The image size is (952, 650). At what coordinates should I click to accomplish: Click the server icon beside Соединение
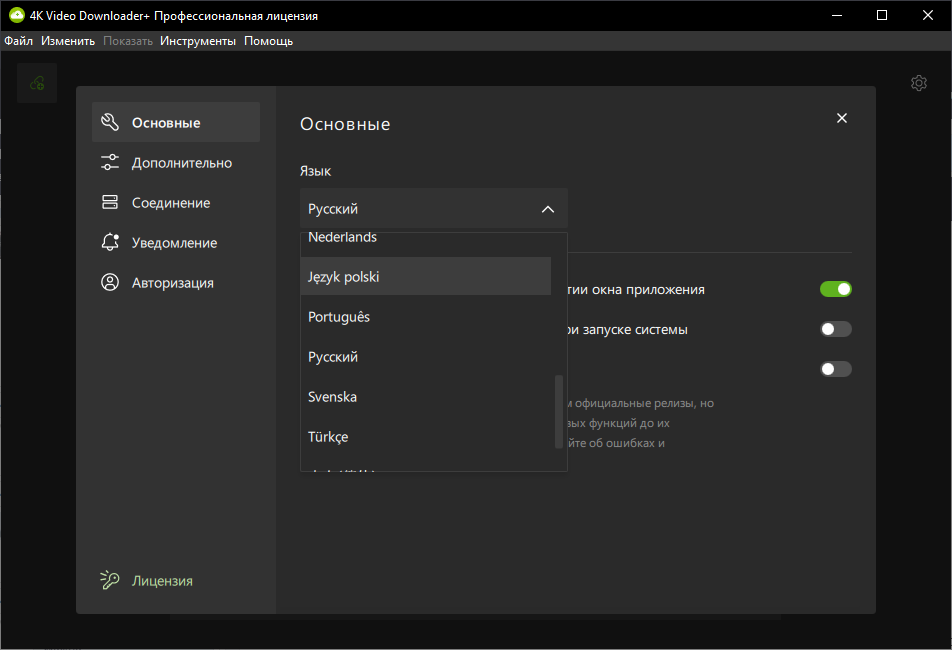point(110,202)
